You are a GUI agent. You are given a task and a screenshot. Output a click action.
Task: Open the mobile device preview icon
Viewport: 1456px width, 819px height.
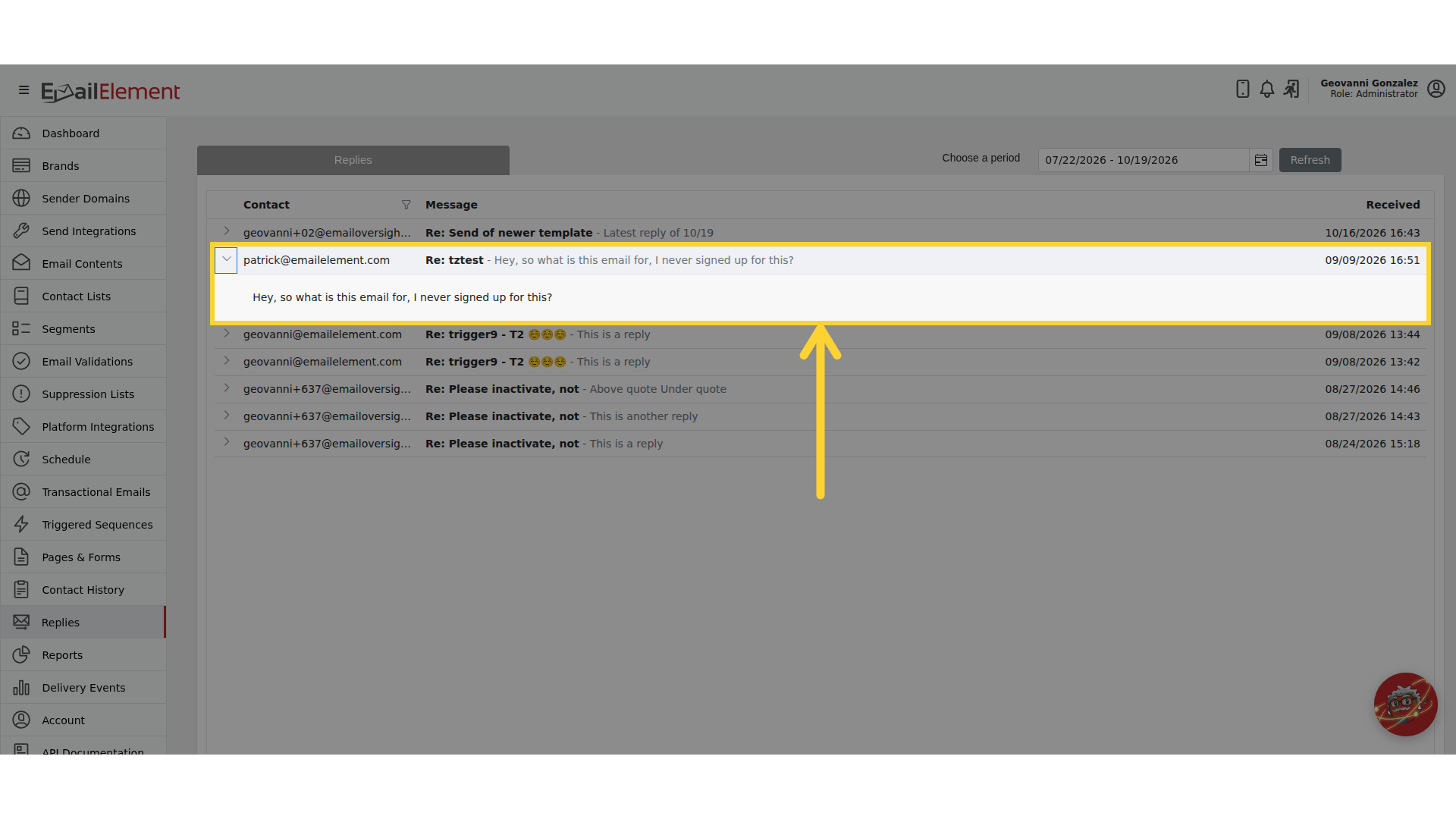[1242, 89]
